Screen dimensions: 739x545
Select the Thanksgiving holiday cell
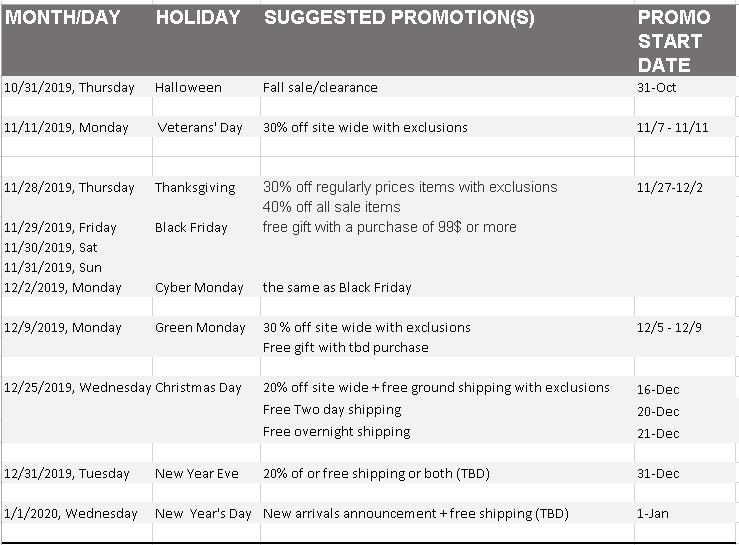click(206, 187)
